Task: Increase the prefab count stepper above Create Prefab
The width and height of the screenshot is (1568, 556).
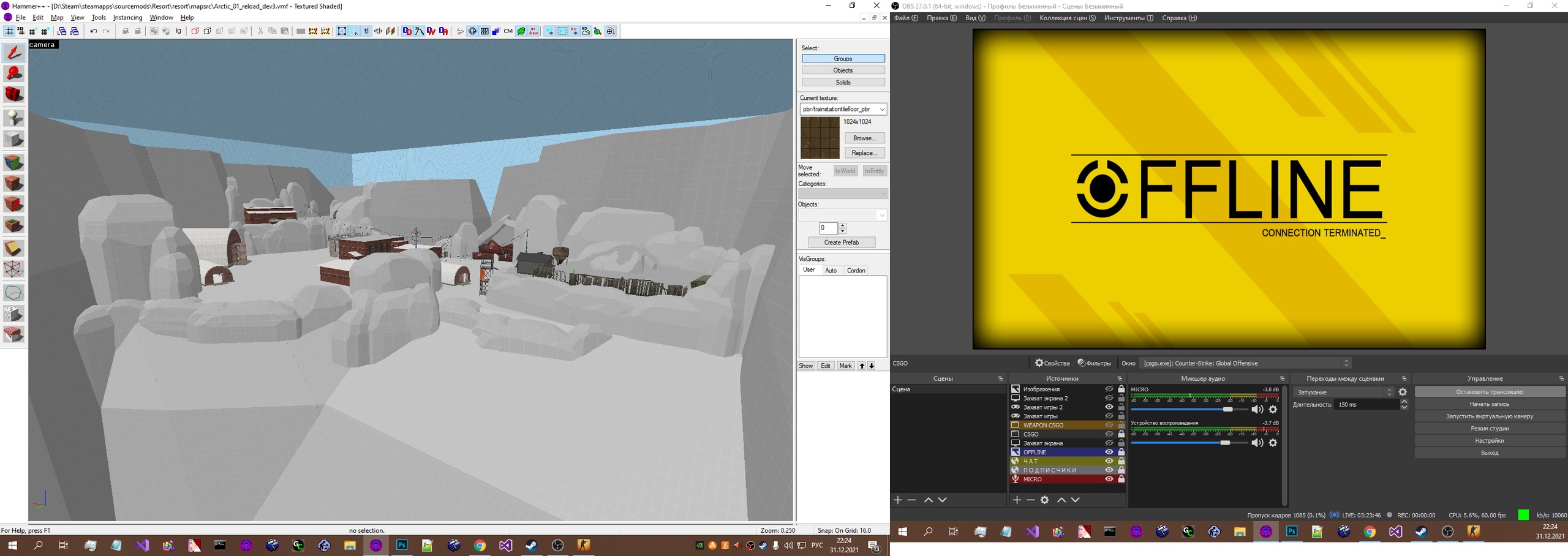Action: [843, 226]
